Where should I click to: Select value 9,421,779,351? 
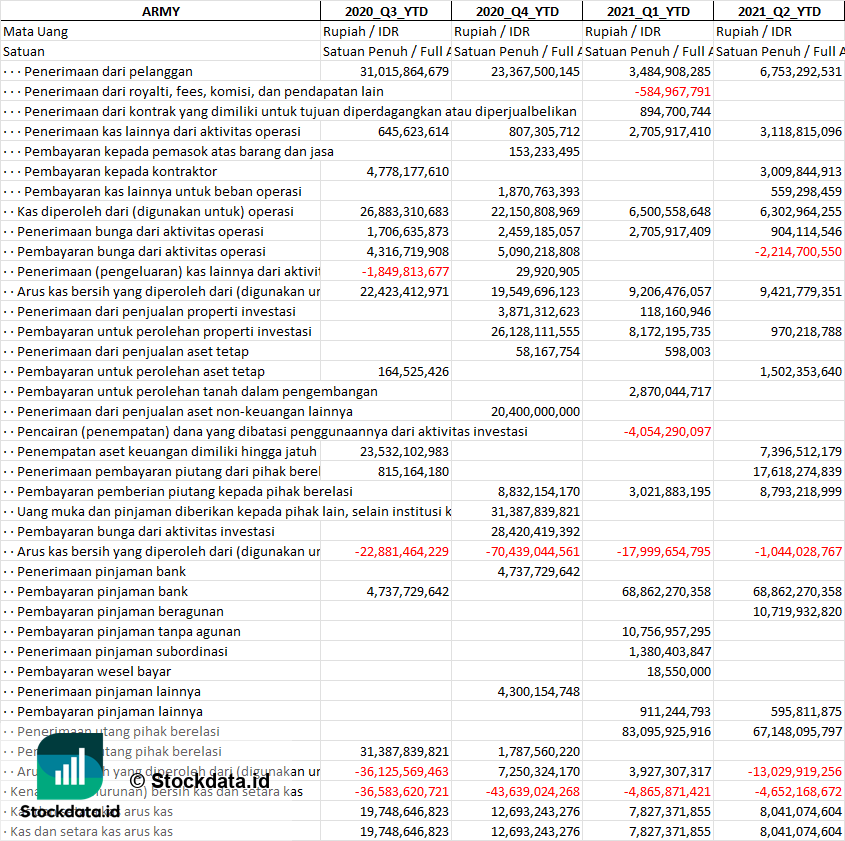[801, 291]
